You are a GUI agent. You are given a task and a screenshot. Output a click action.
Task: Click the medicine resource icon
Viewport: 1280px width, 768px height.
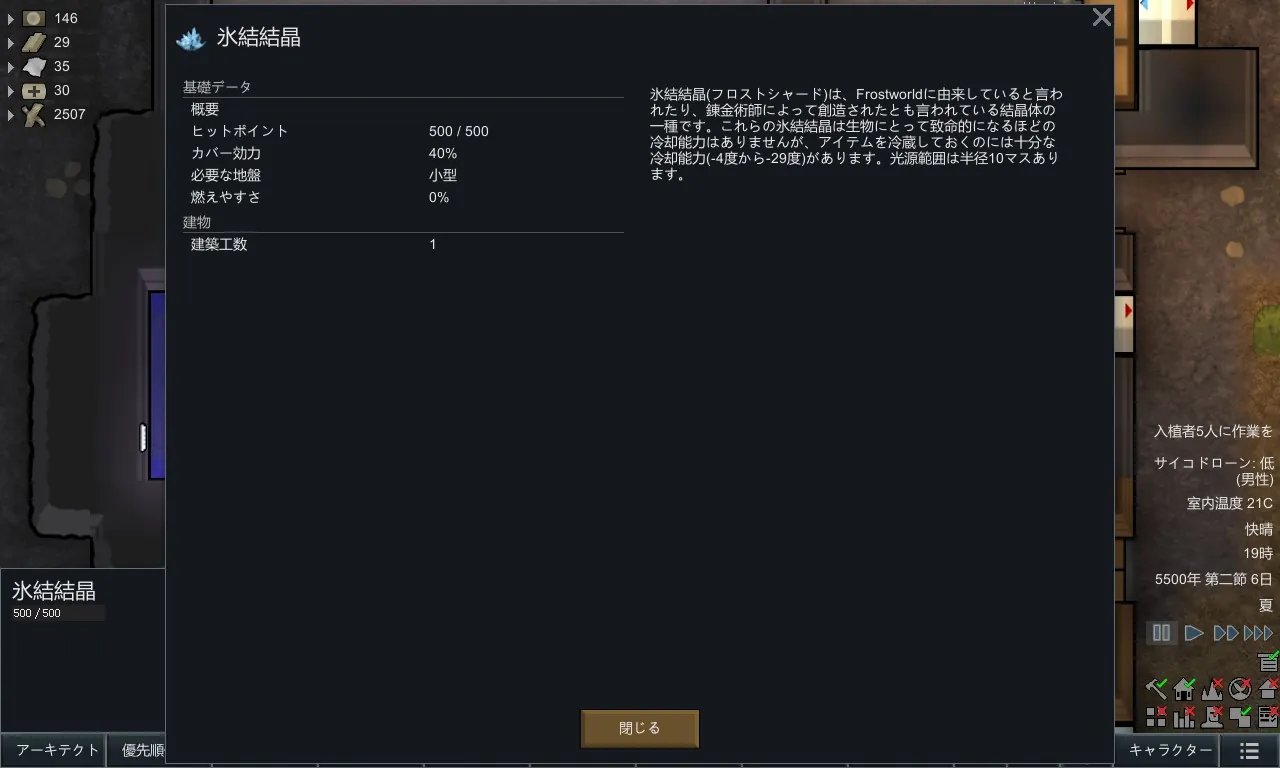(34, 91)
